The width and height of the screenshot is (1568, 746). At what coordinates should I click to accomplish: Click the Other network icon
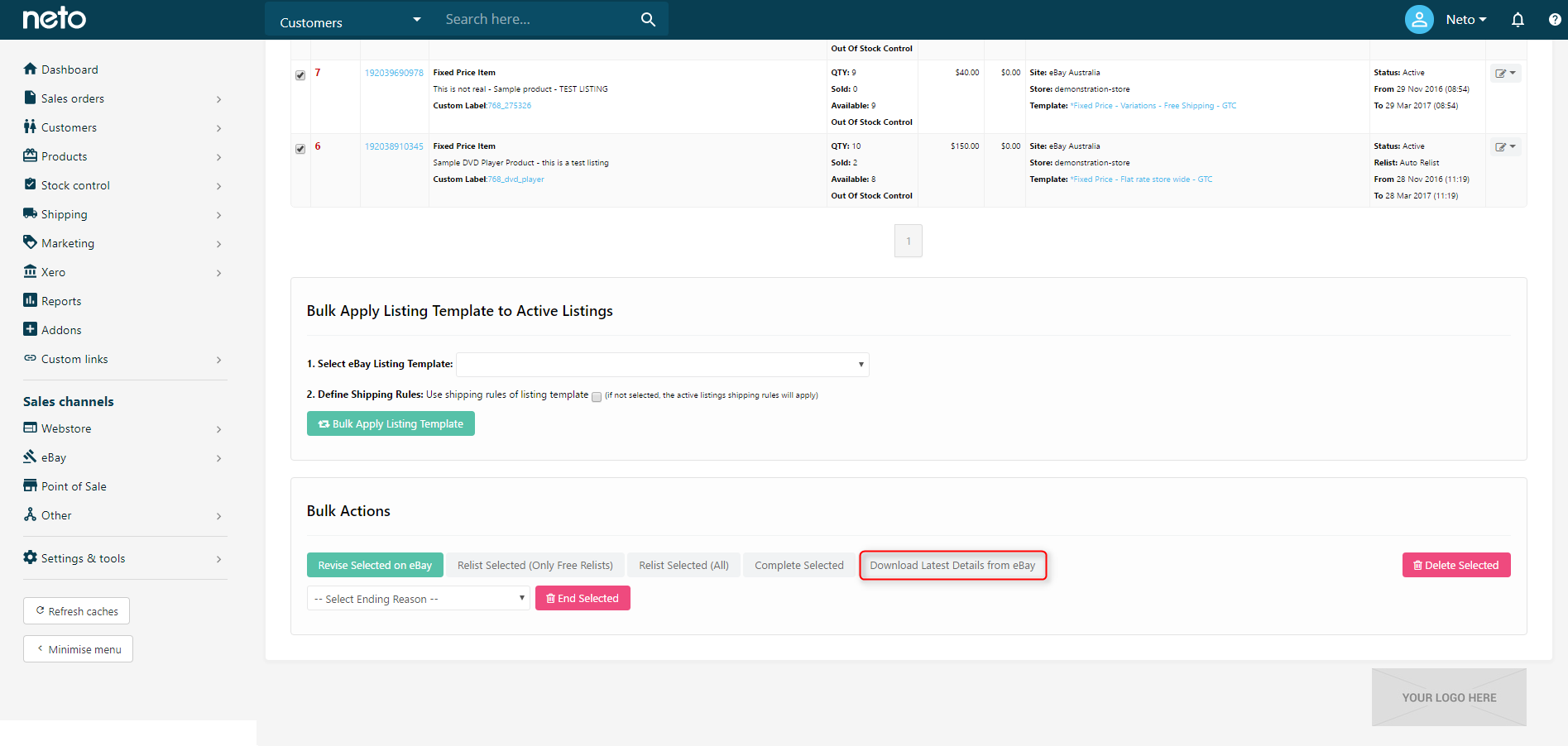[x=31, y=514]
